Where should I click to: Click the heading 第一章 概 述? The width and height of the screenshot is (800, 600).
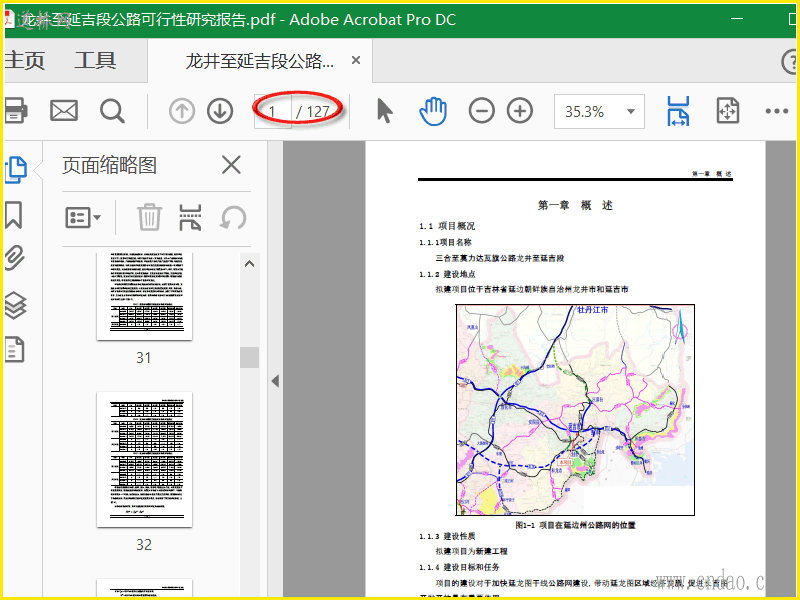pos(575,205)
